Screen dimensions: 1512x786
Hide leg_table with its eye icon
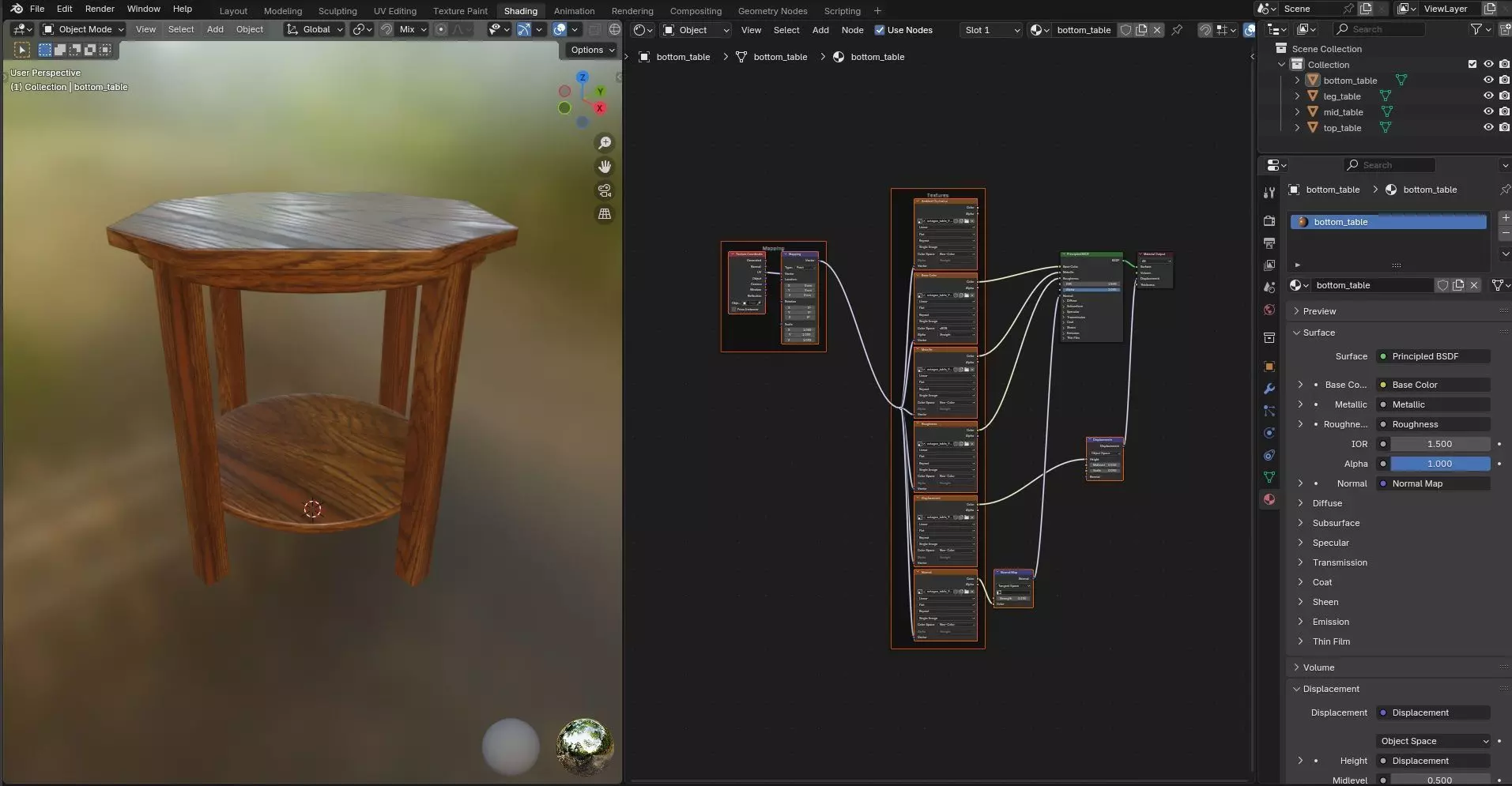1488,96
